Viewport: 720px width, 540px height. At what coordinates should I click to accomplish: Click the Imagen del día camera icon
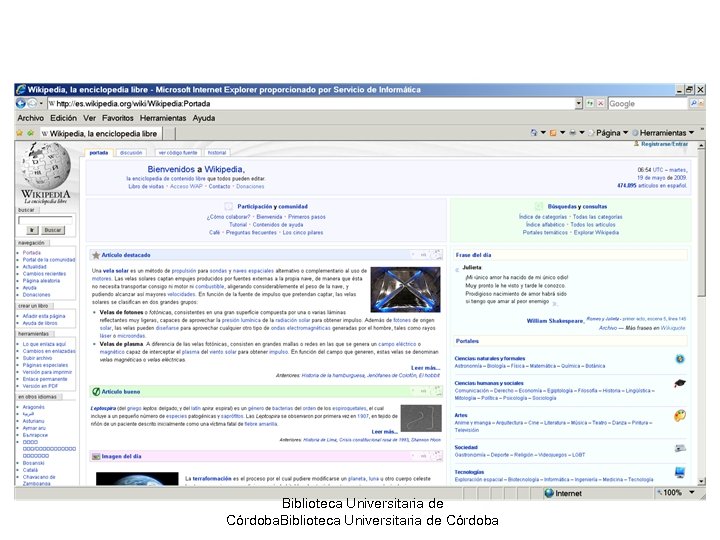pos(96,456)
